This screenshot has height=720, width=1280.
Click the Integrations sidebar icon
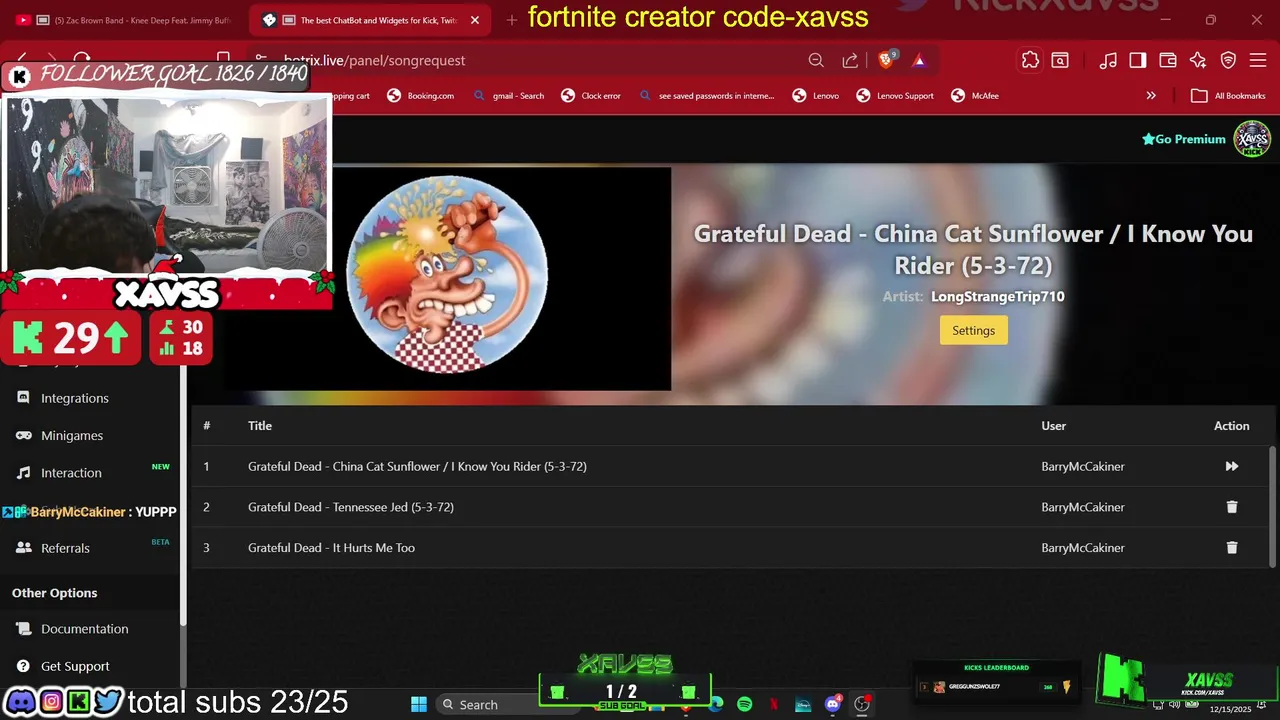pos(23,397)
